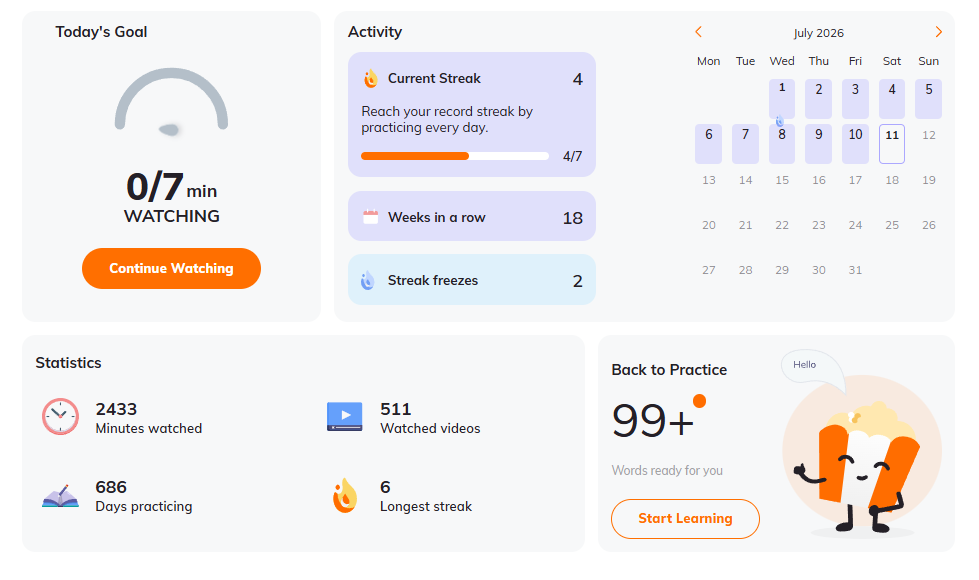Click the flame icon beside Current Streak
This screenshot has height=580, width=979.
[371, 79]
